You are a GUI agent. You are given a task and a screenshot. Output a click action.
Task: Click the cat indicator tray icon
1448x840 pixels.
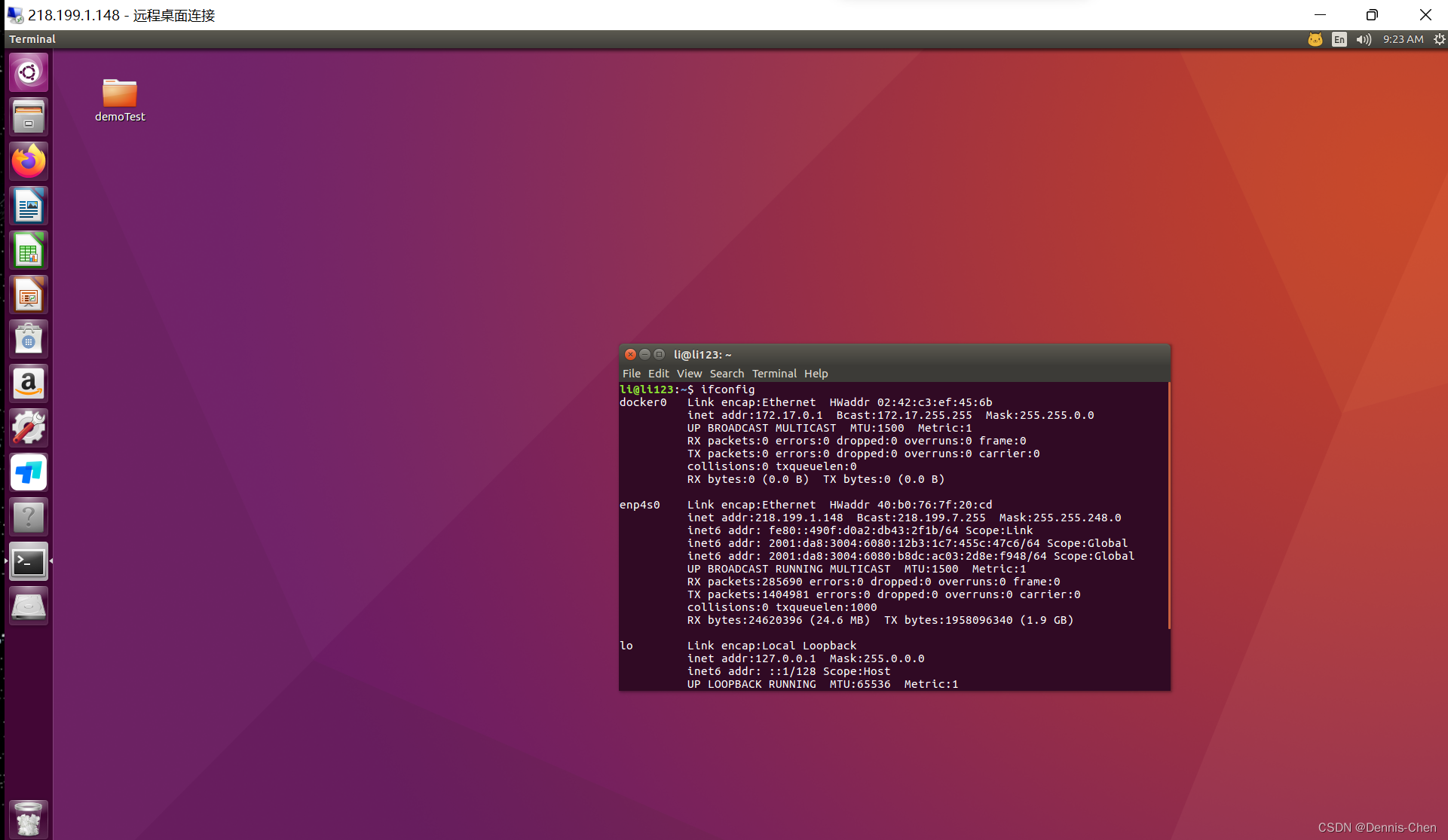pos(1315,39)
